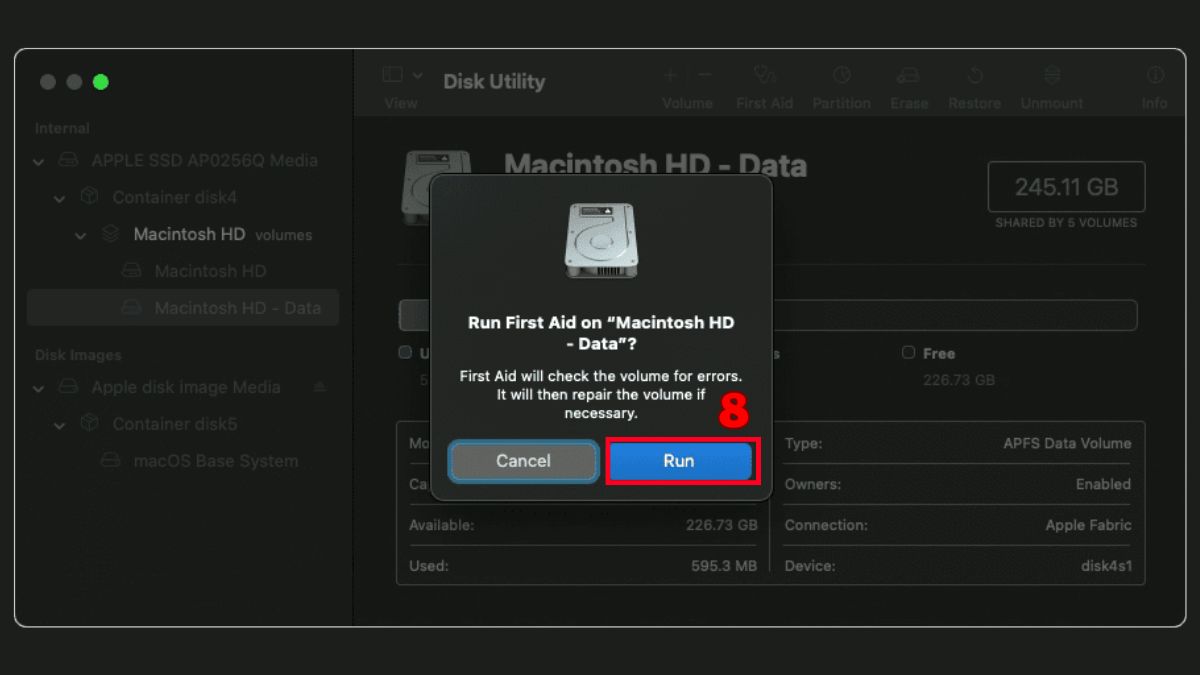The width and height of the screenshot is (1200, 675).
Task: Click the Run button in dialog
Action: pos(680,461)
